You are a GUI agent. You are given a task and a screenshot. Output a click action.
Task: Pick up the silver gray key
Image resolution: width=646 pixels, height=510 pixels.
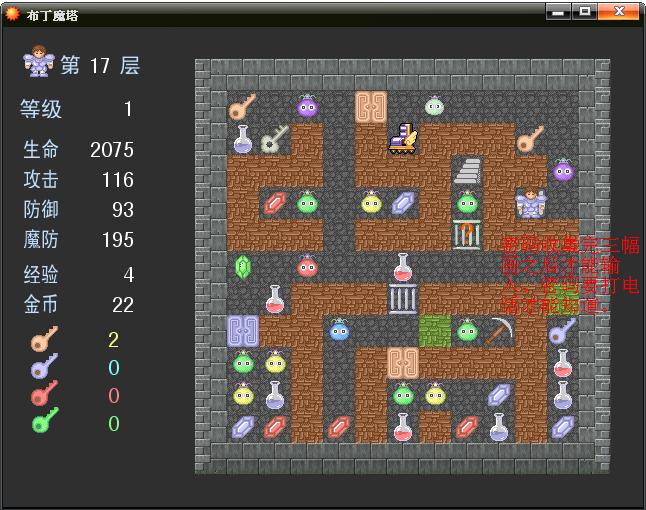point(275,139)
